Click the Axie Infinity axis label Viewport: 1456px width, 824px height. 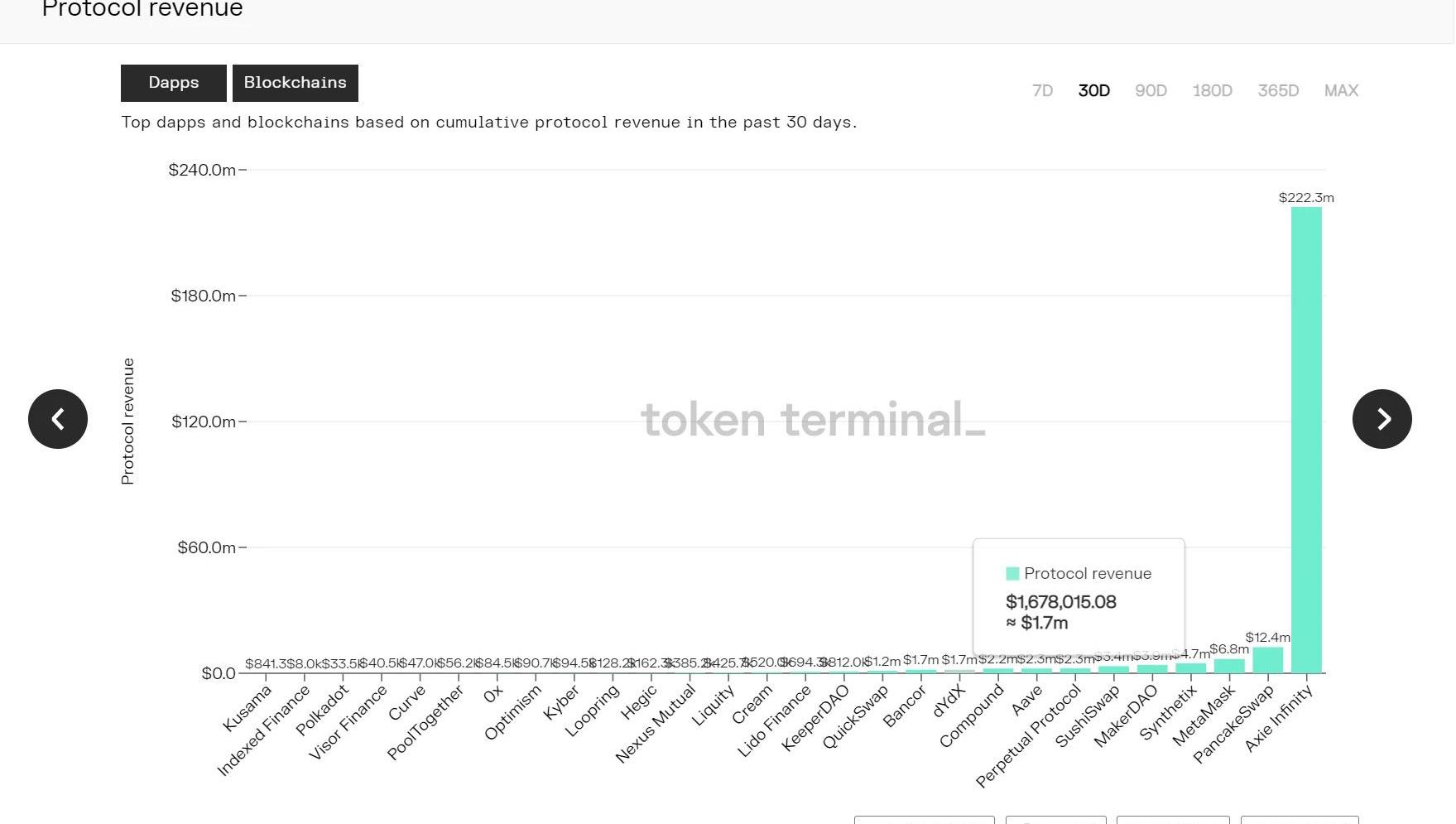(1279, 719)
